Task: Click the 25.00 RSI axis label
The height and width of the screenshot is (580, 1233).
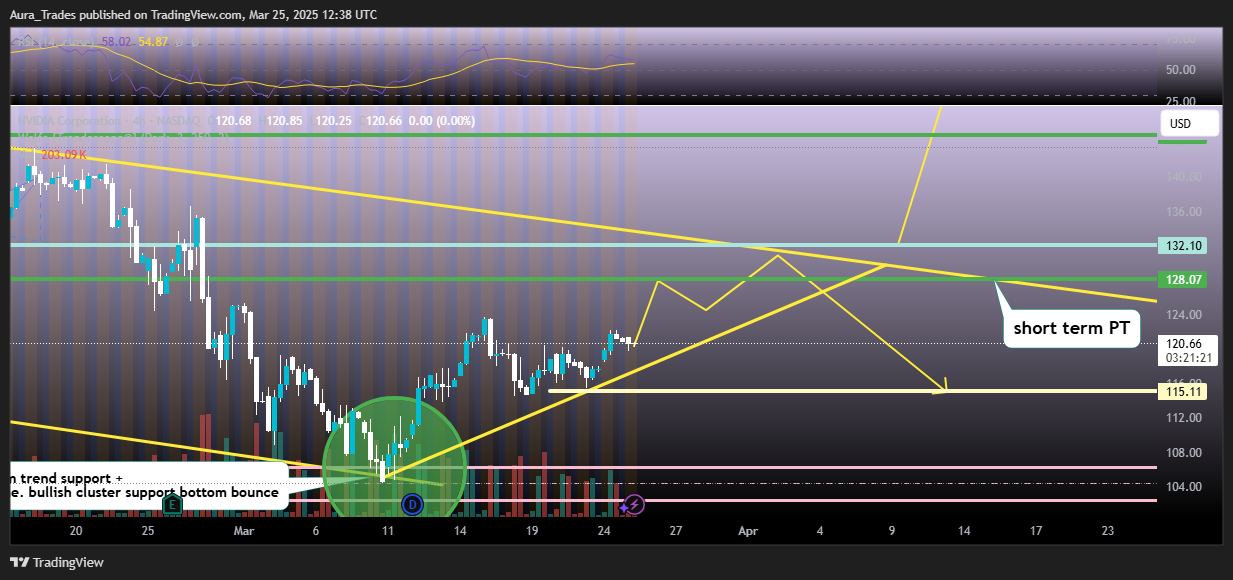Action: 1183,101
